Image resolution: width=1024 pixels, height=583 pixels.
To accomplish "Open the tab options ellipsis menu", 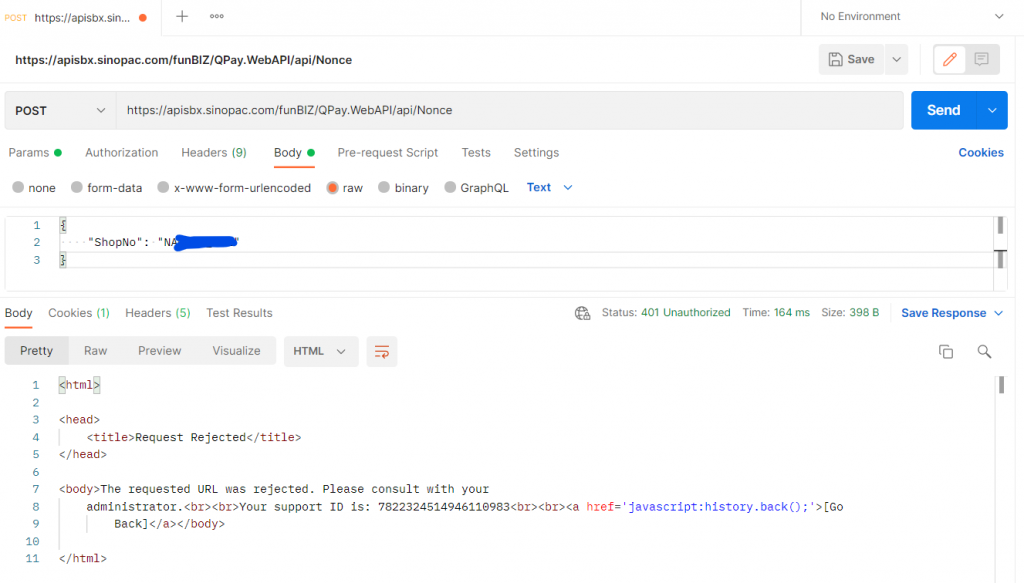I will pyautogui.click(x=217, y=16).
